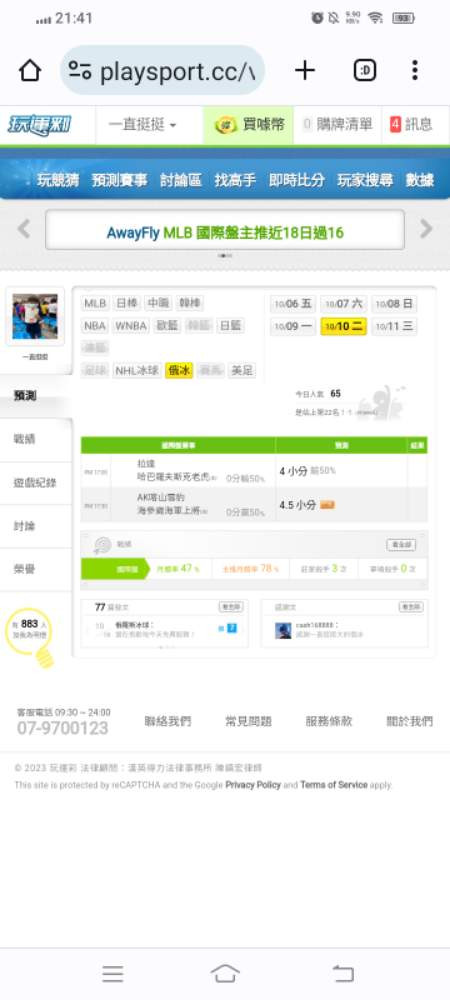The image size is (450, 1000).
Task: Select the 10/11 三 date
Action: (394, 327)
